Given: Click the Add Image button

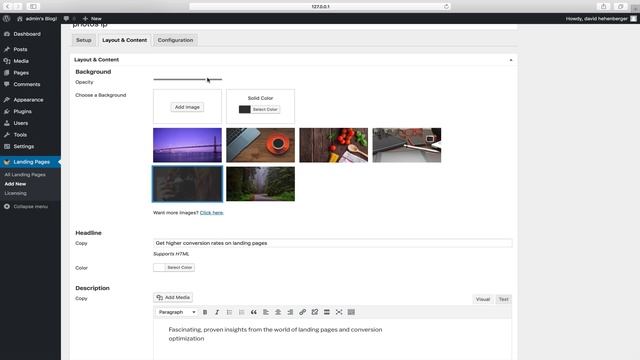Looking at the screenshot, I should click(x=187, y=107).
